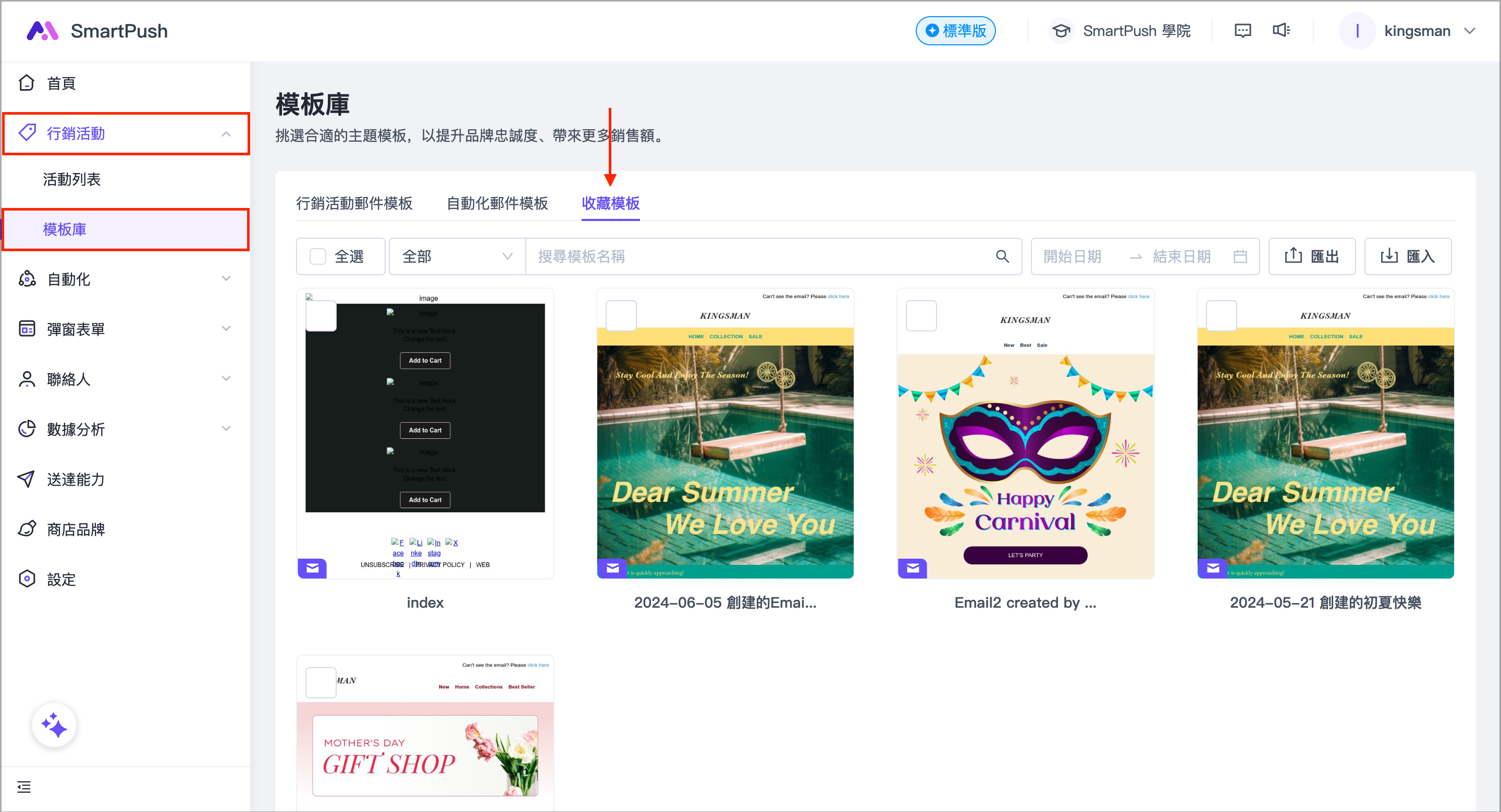Click the 匯出 export button

coord(1312,256)
